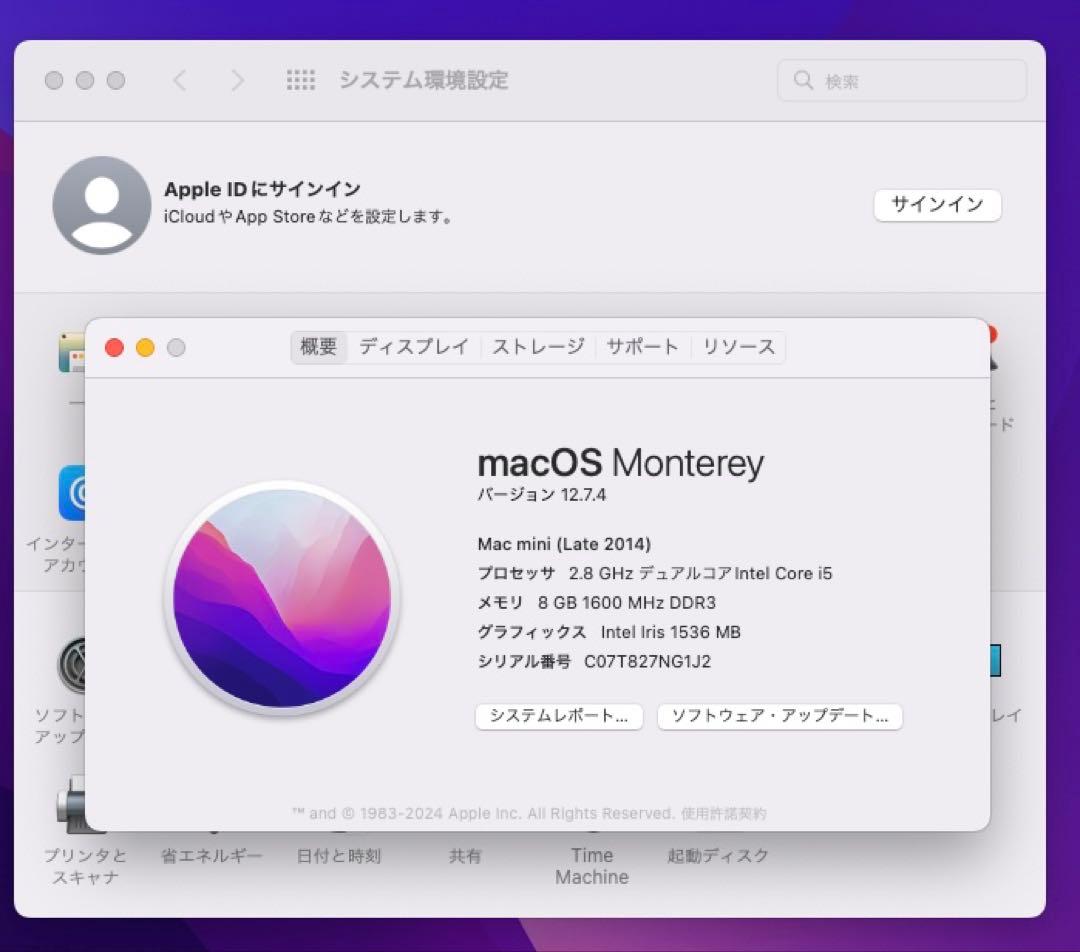The height and width of the screenshot is (952, 1080).
Task: Open システムレポート from the overview
Action: pyautogui.click(x=558, y=716)
